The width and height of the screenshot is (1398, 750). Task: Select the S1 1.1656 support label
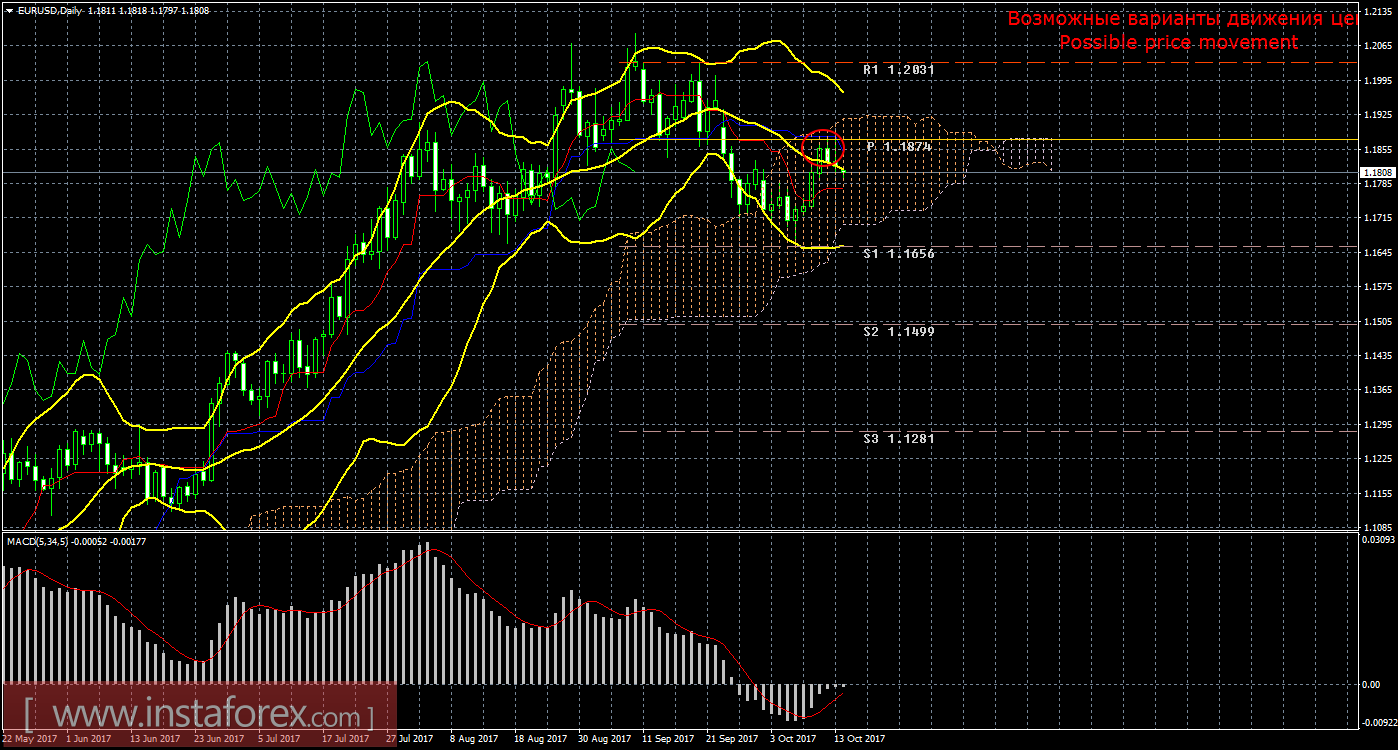click(898, 254)
